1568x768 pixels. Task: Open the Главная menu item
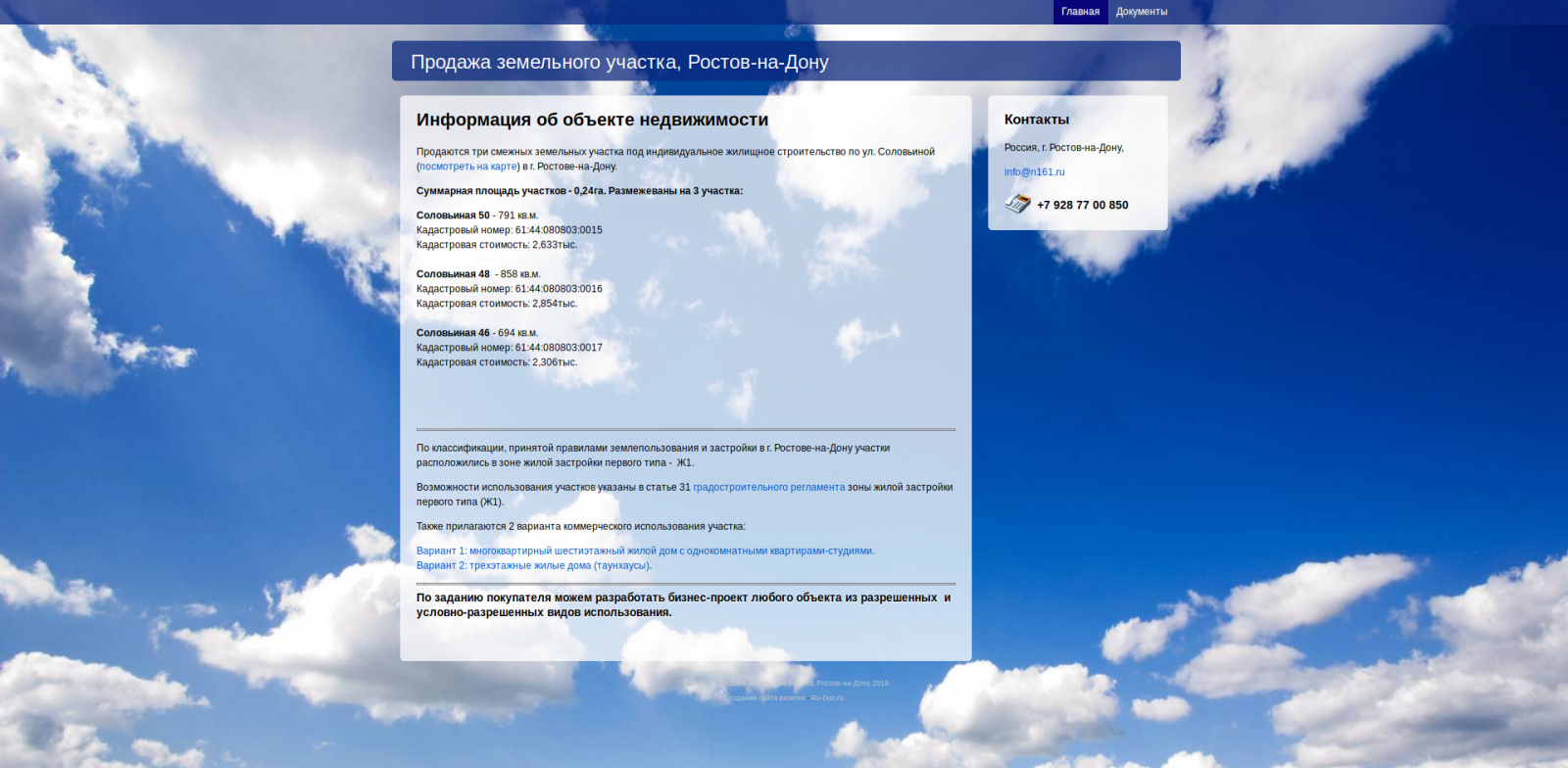point(1080,12)
